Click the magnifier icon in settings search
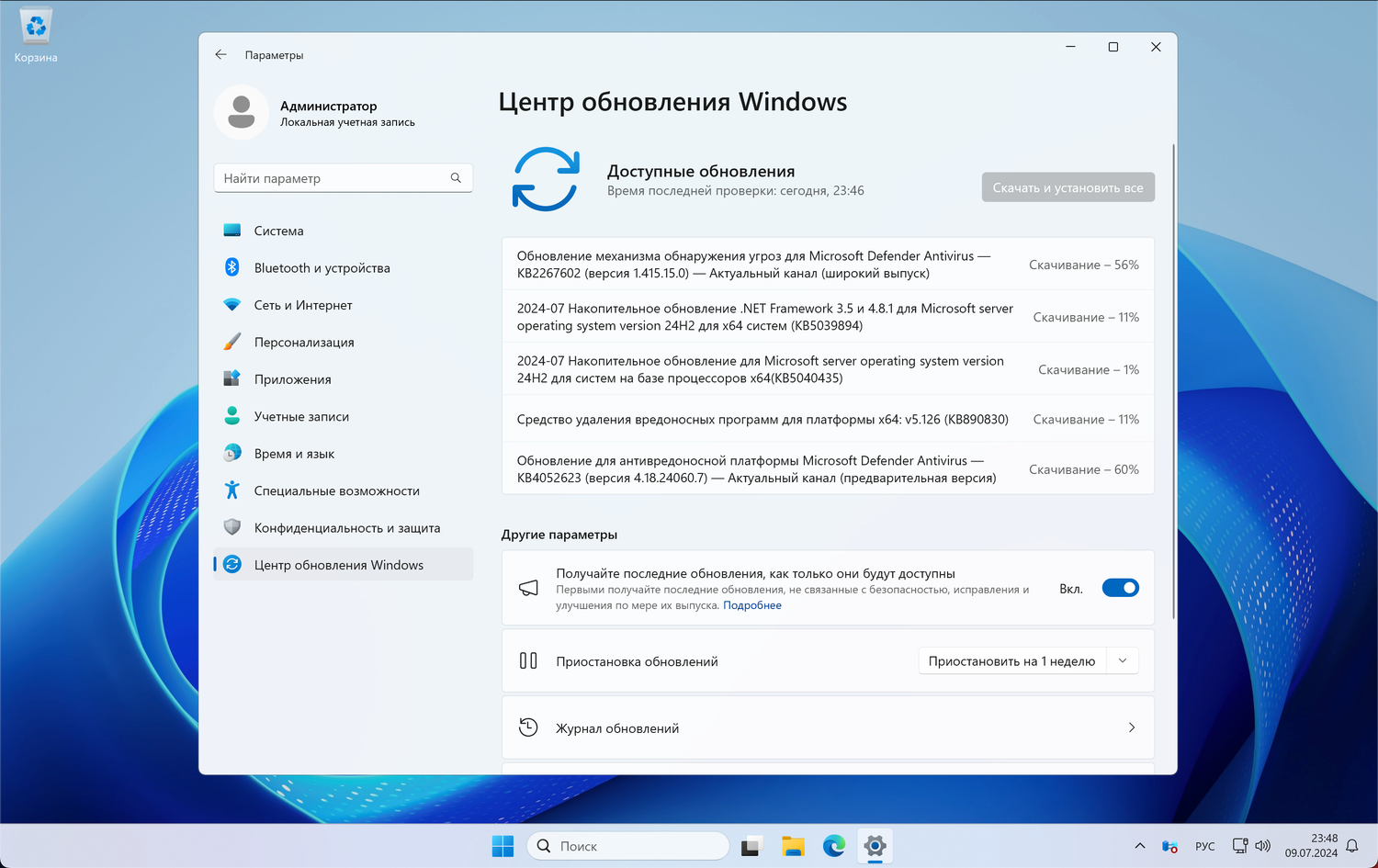This screenshot has width=1378, height=868. pos(456,178)
